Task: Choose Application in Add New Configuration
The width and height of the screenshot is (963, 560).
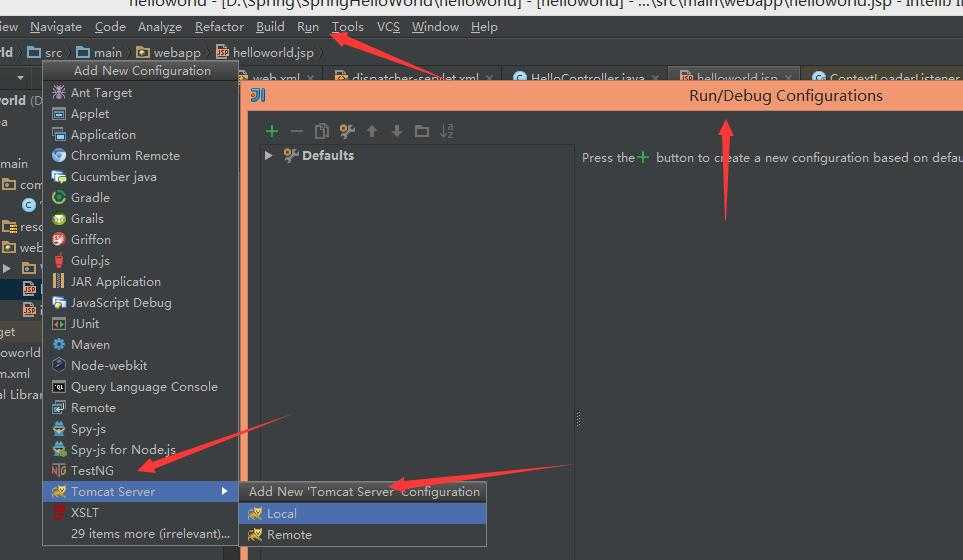Action: [141, 134]
